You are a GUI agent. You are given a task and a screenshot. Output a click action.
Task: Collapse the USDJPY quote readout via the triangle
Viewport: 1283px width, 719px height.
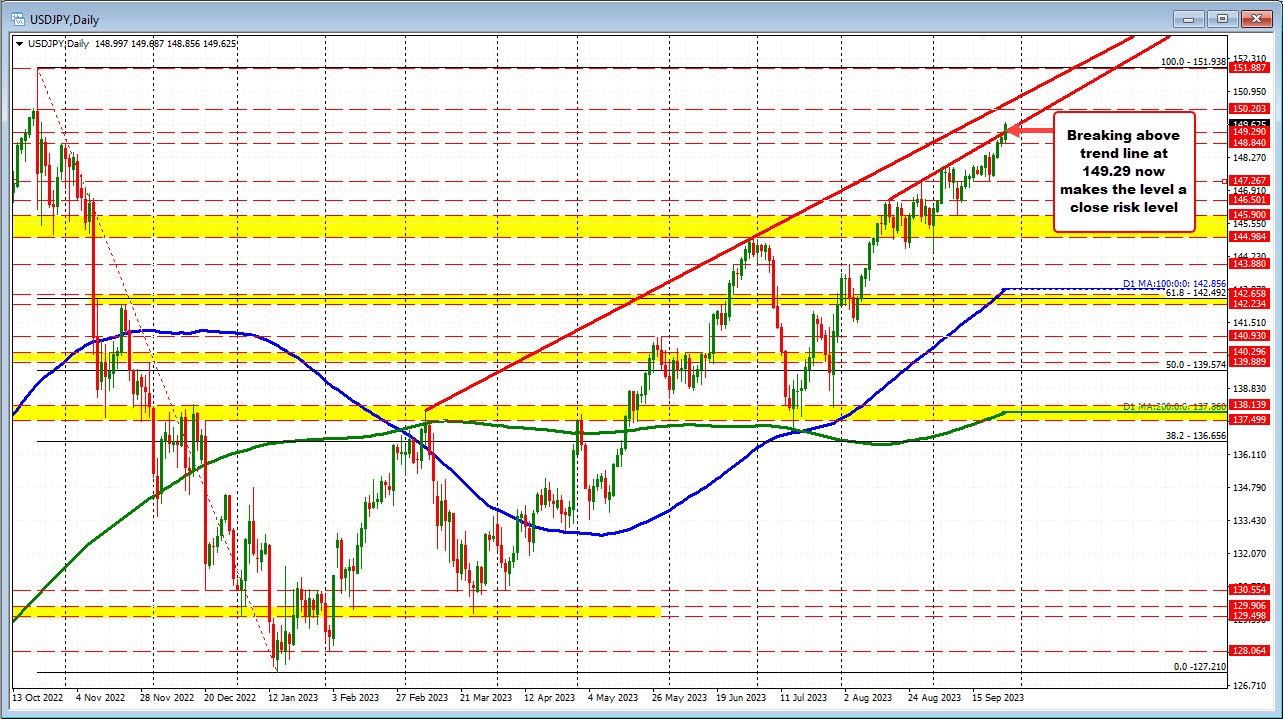(22, 43)
